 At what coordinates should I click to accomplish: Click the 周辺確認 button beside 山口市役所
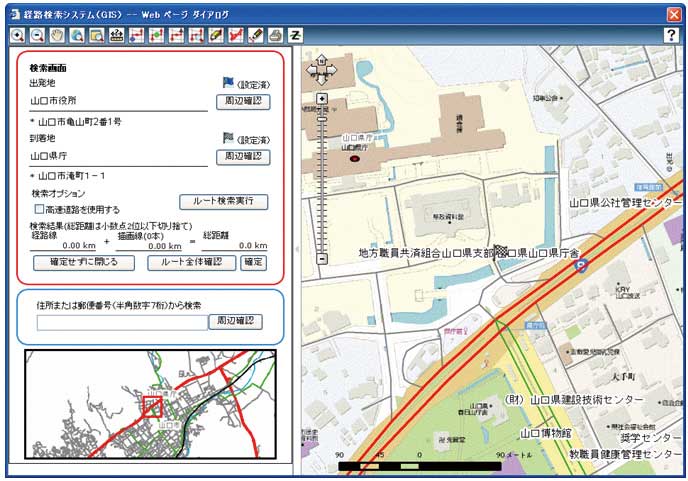[x=243, y=102]
